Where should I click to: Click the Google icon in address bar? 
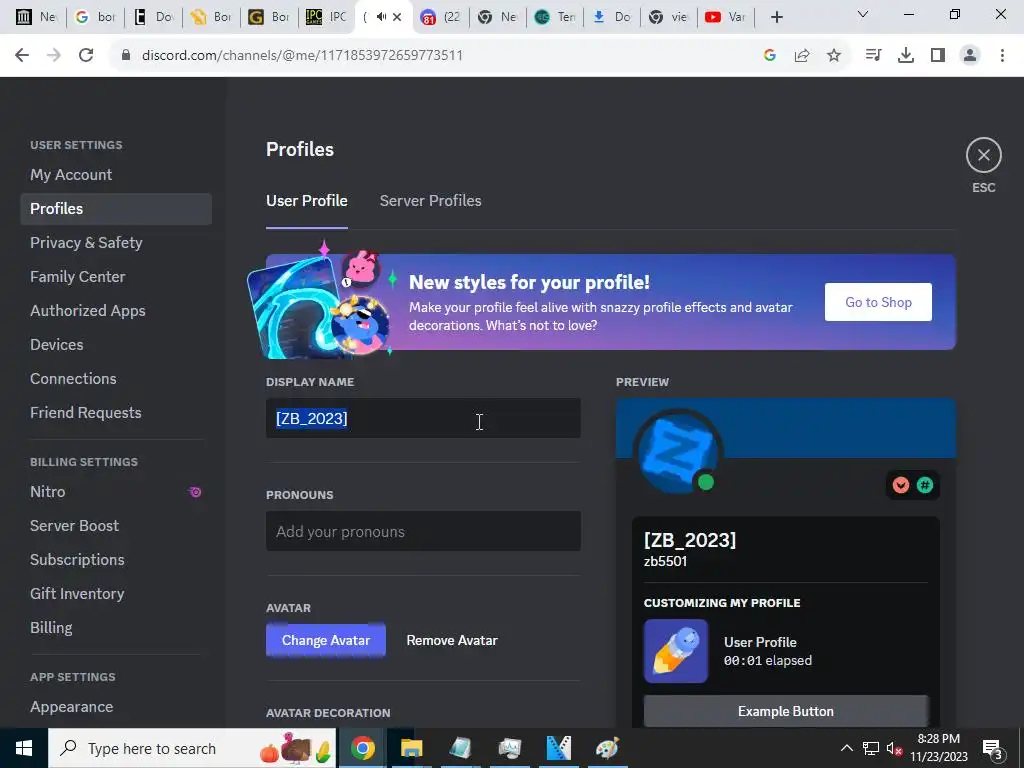[x=770, y=56]
